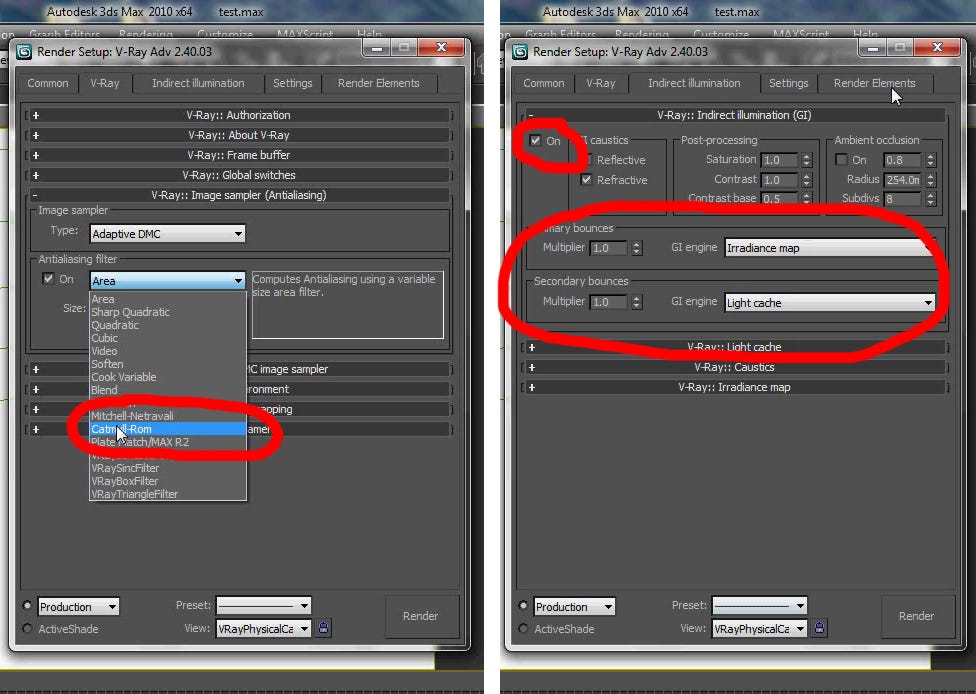Click the antialiasing filter dropdown showing Area
This screenshot has height=694, width=976.
167,281
